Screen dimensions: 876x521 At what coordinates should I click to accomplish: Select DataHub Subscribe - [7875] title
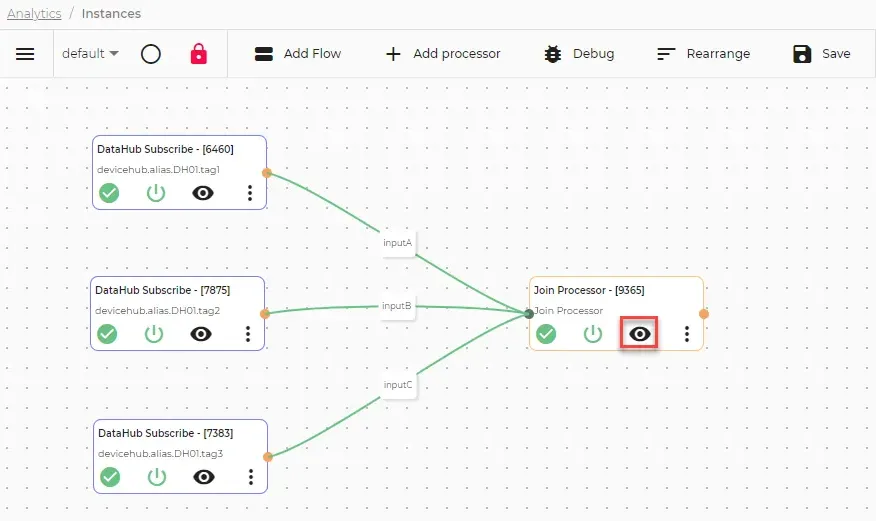pos(163,290)
